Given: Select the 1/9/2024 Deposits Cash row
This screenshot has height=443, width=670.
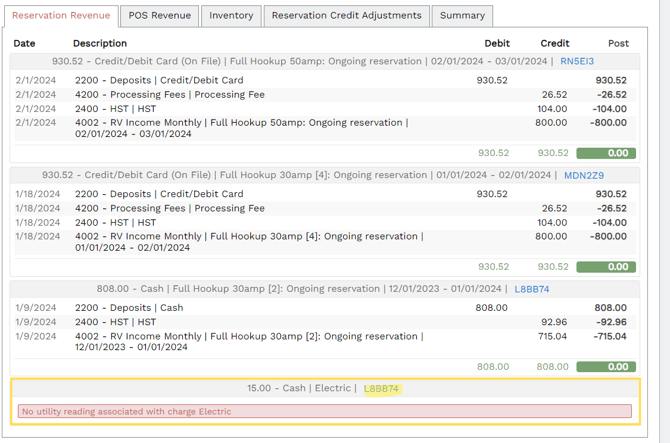Looking at the screenshot, I should pos(129,308).
